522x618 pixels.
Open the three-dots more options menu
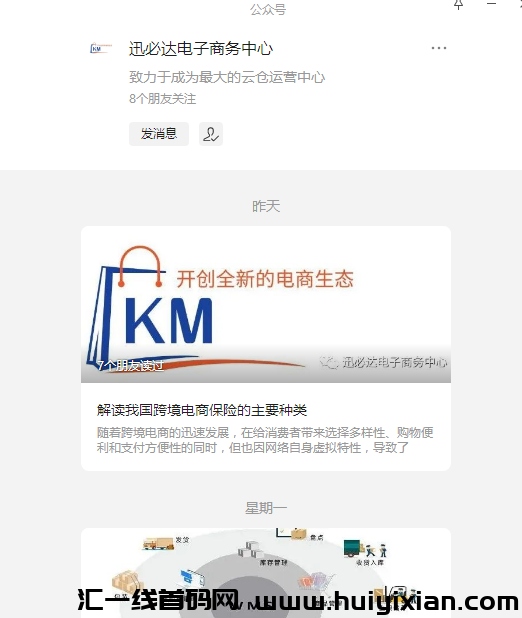[439, 48]
